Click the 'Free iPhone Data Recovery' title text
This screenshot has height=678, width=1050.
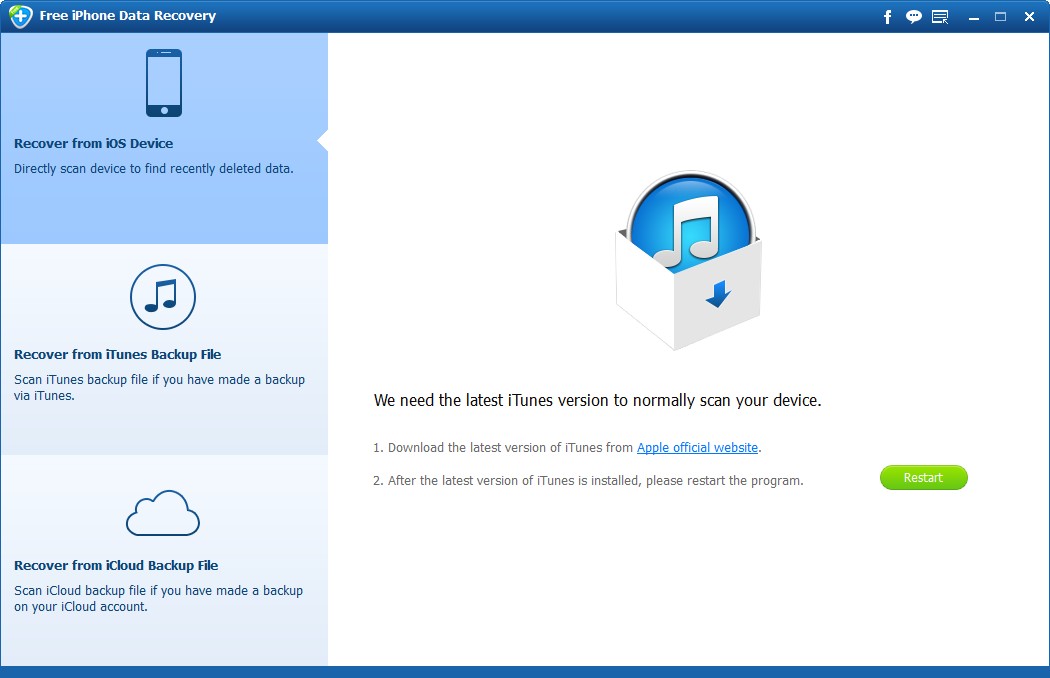[x=129, y=16]
